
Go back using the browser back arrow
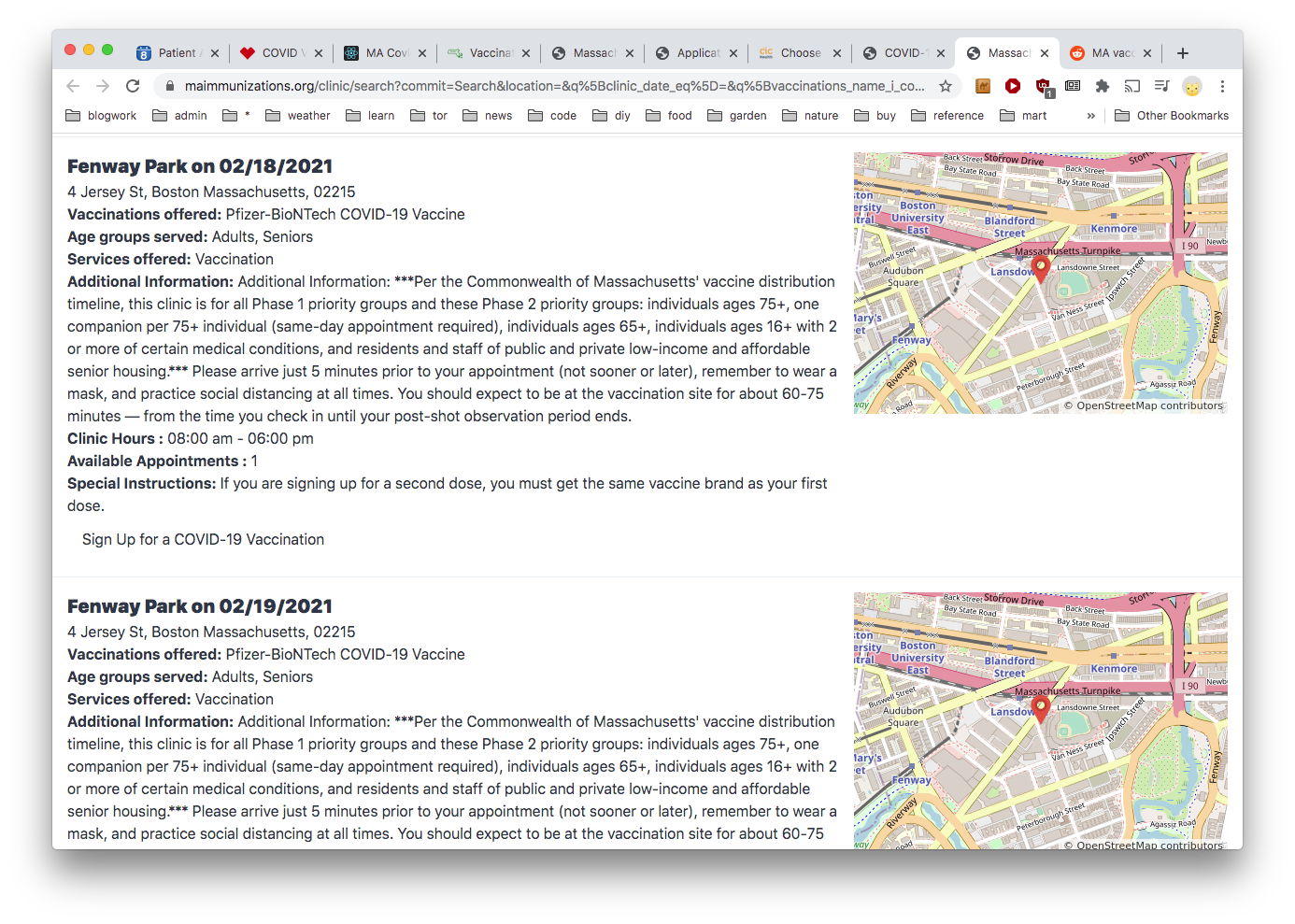pos(73,86)
